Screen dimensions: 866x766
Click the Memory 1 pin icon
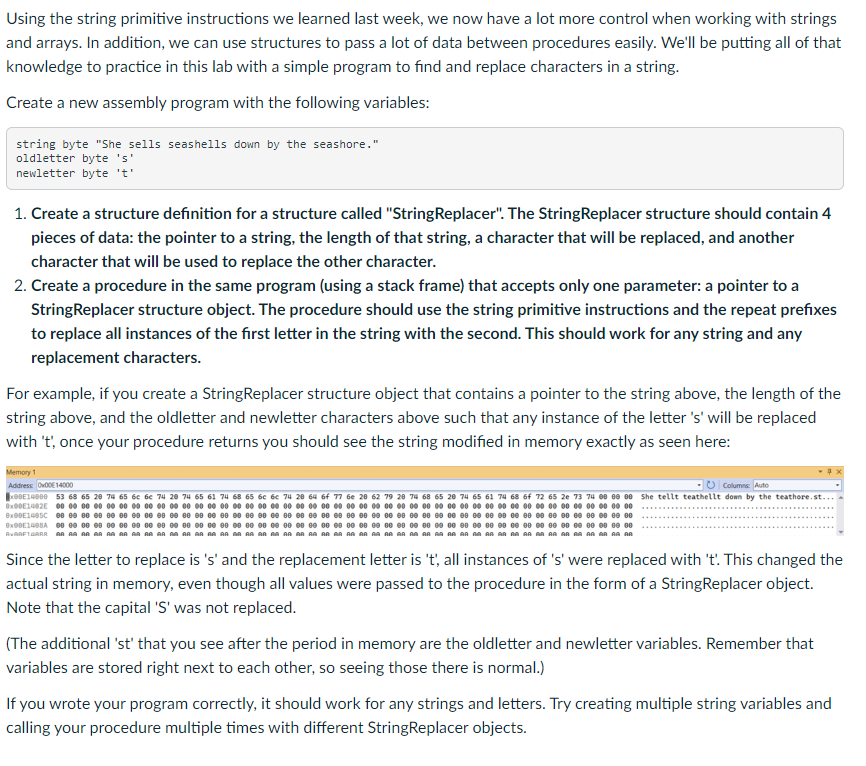click(829, 472)
